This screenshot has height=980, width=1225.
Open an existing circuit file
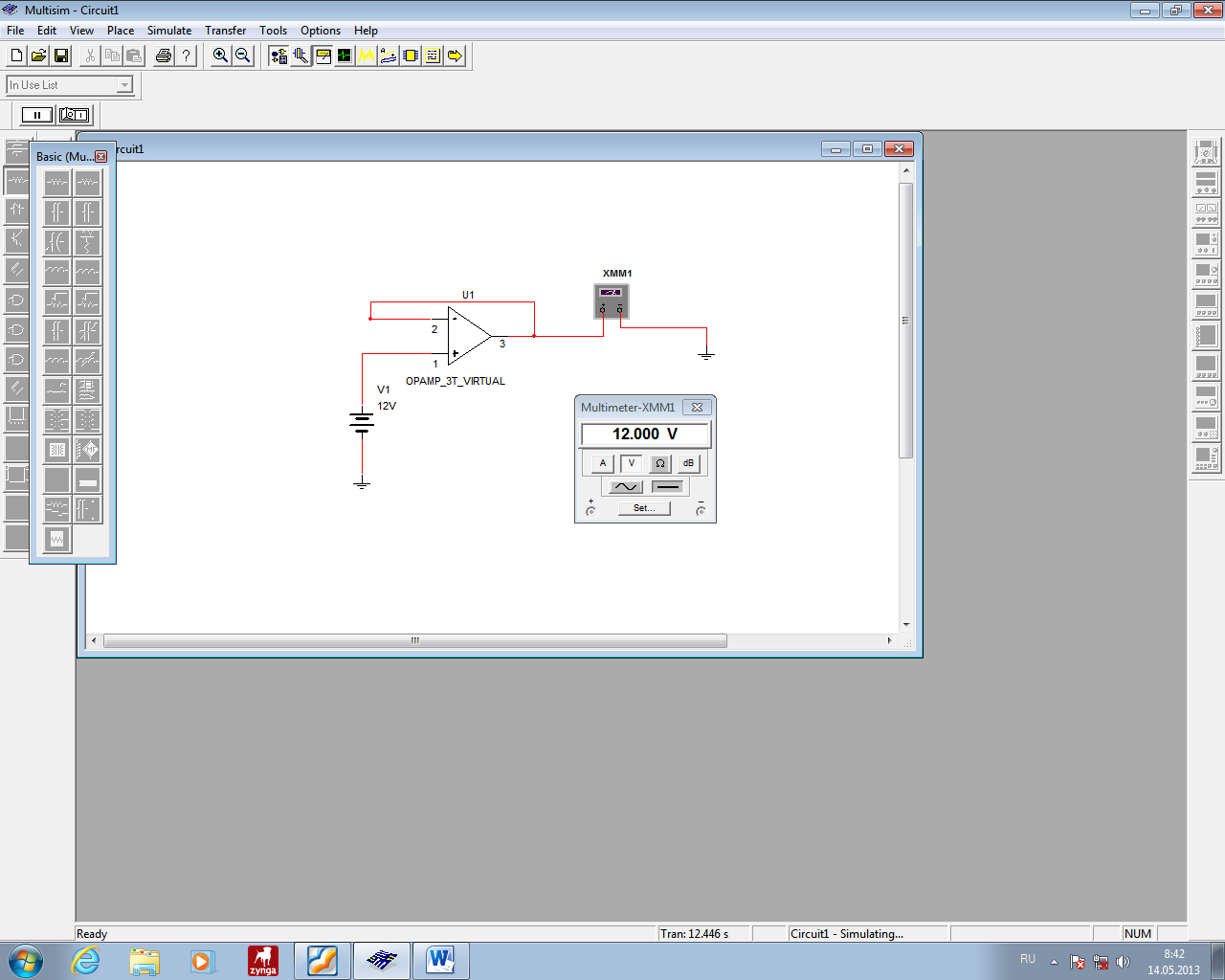click(x=38, y=56)
